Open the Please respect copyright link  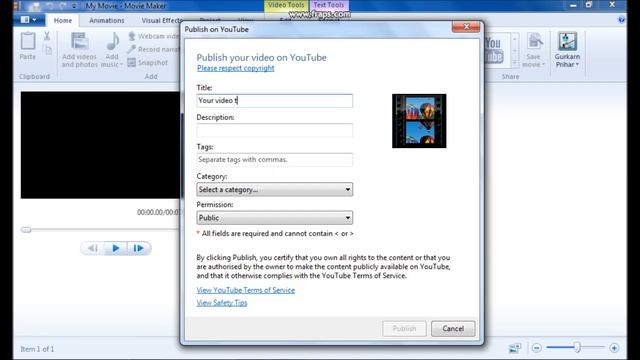coord(236,68)
